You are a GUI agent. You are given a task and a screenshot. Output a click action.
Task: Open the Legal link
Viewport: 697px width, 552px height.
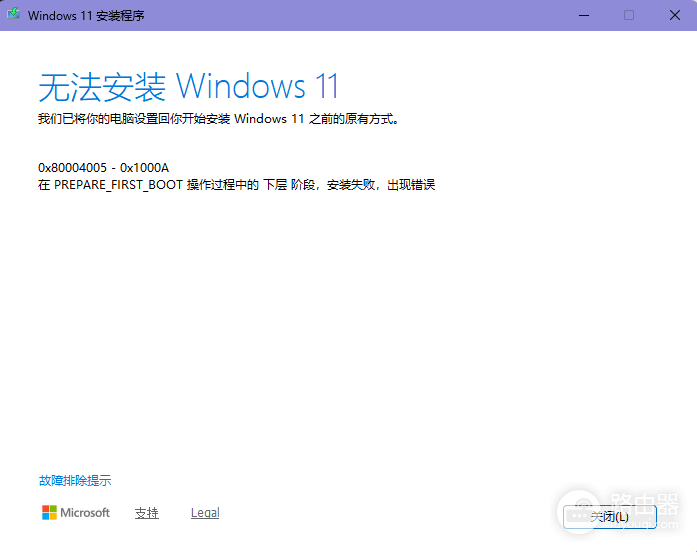[205, 513]
